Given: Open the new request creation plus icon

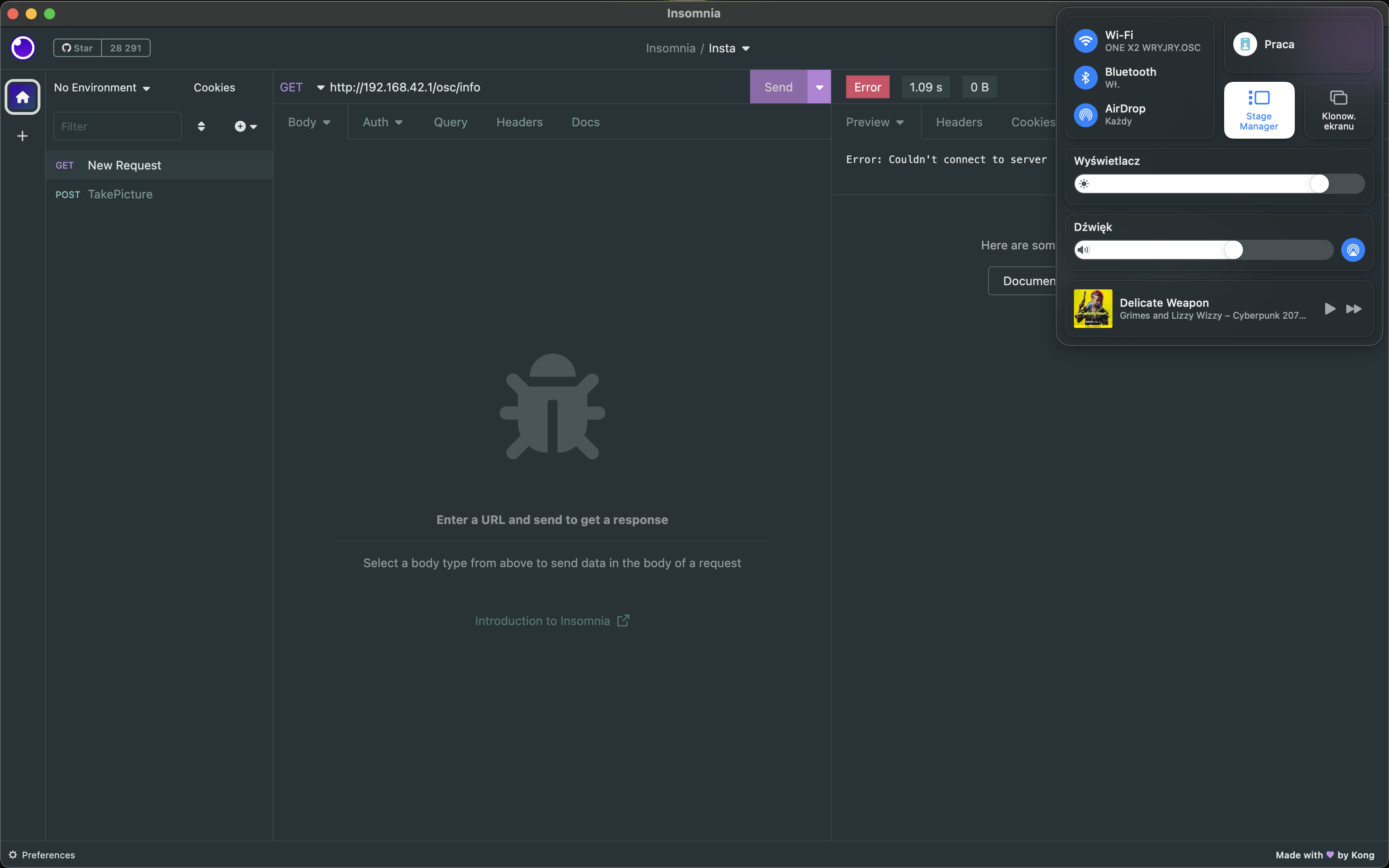Looking at the screenshot, I should [x=240, y=126].
